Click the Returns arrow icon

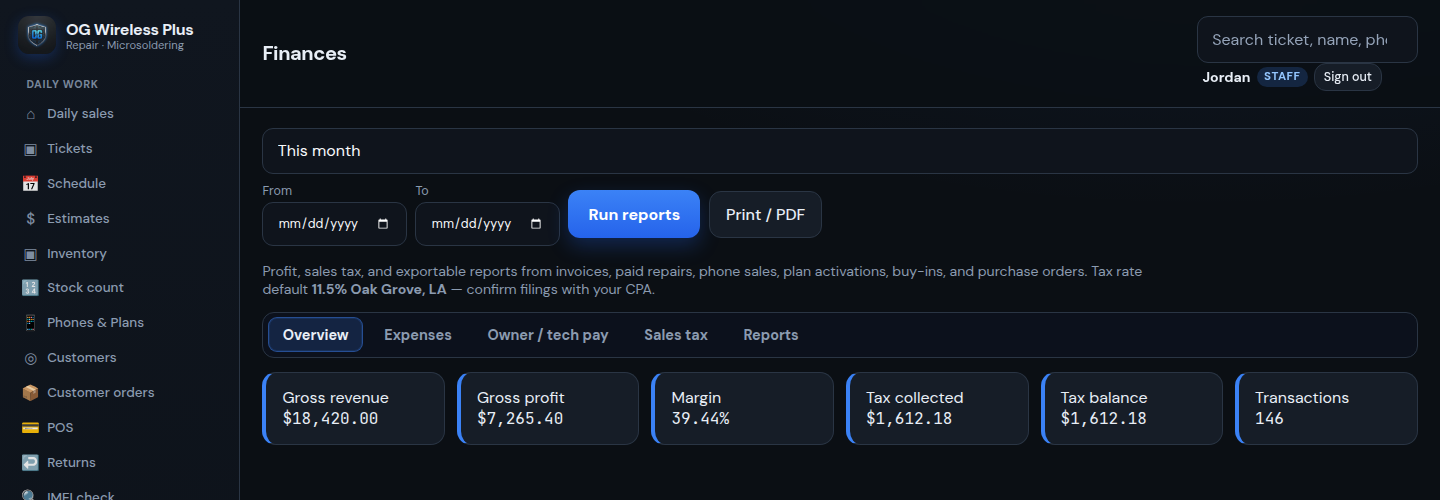pyautogui.click(x=30, y=463)
